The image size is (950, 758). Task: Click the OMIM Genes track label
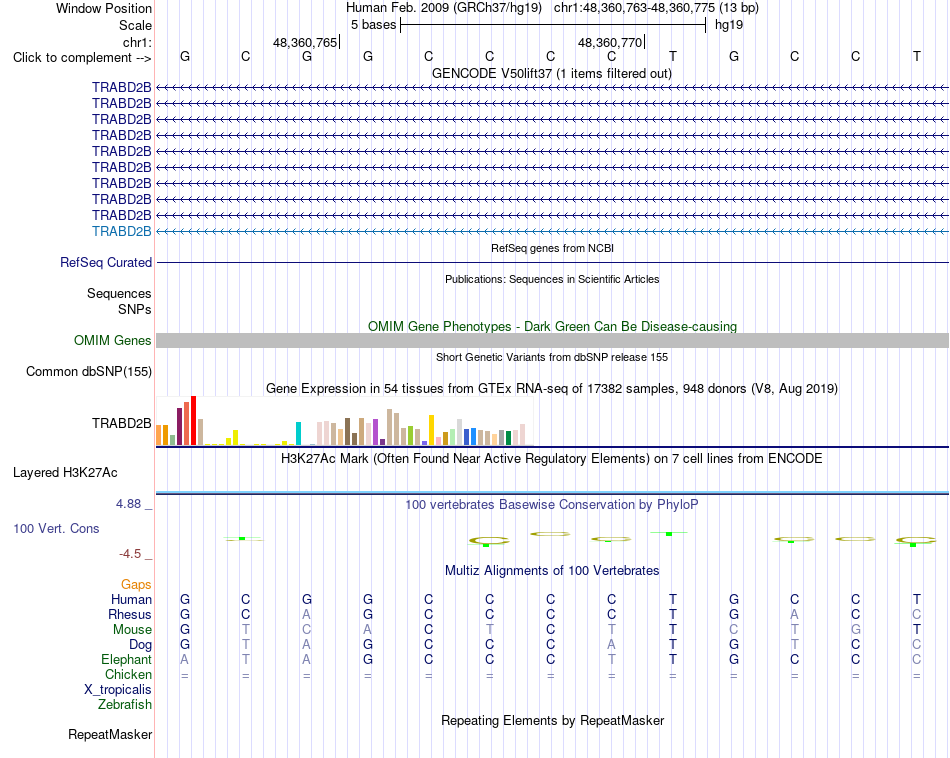(x=113, y=341)
